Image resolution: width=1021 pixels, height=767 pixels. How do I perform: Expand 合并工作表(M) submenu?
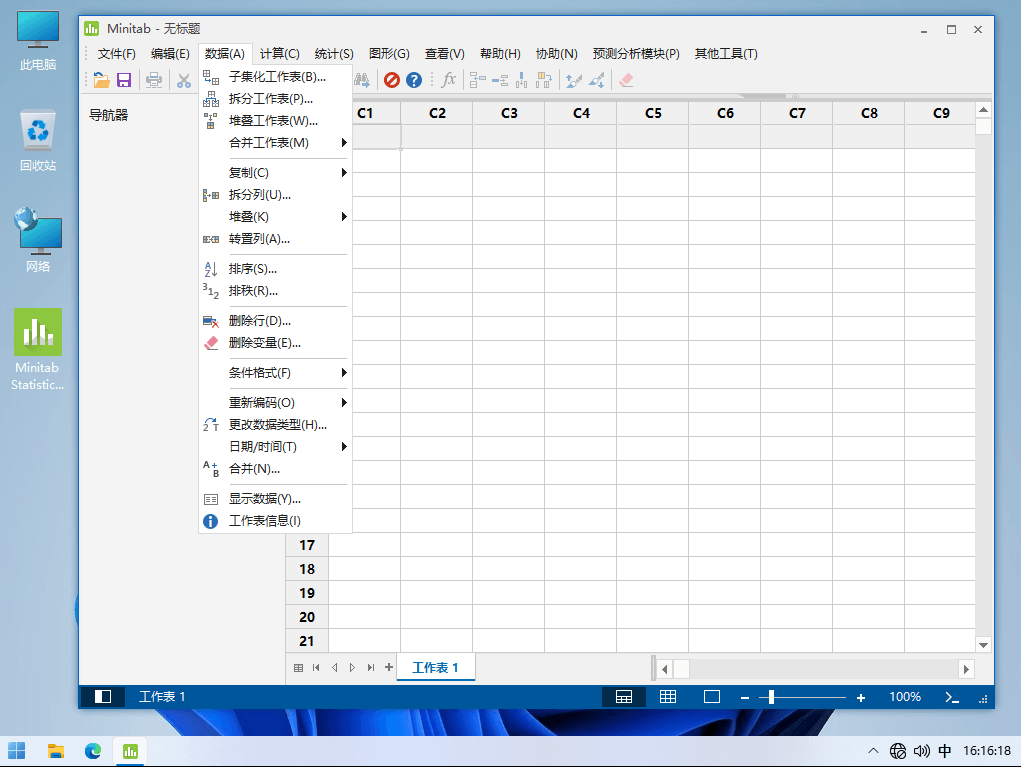pyautogui.click(x=275, y=143)
